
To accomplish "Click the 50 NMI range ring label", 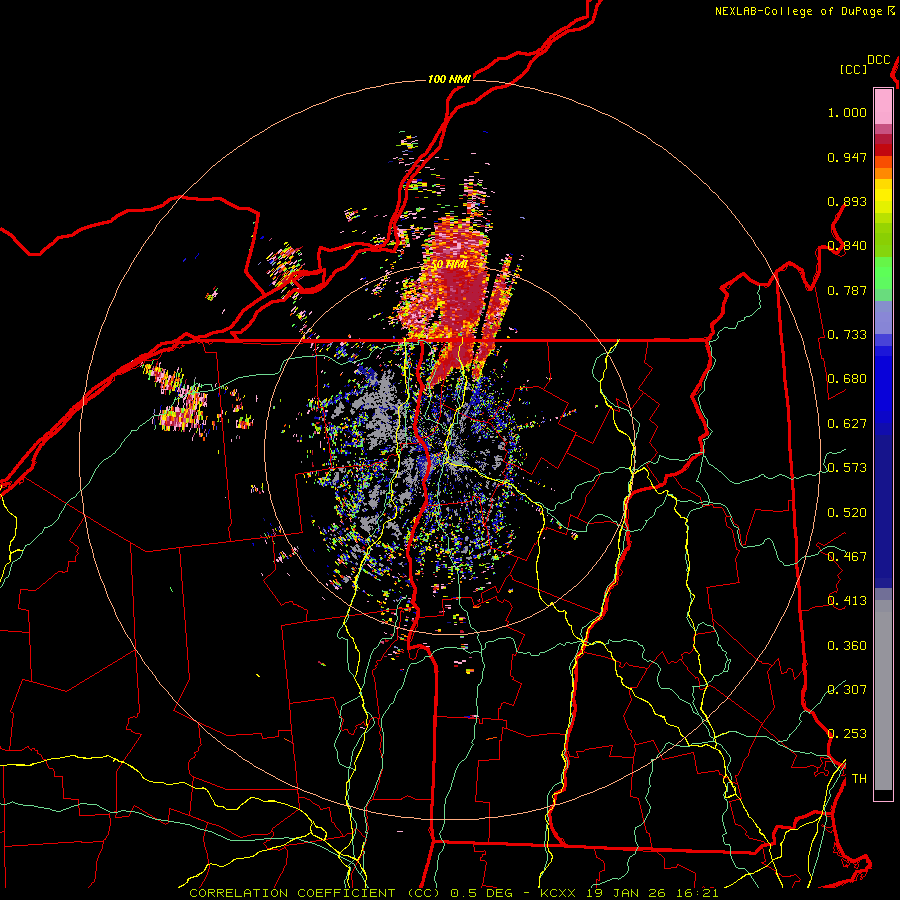I will tap(449, 265).
